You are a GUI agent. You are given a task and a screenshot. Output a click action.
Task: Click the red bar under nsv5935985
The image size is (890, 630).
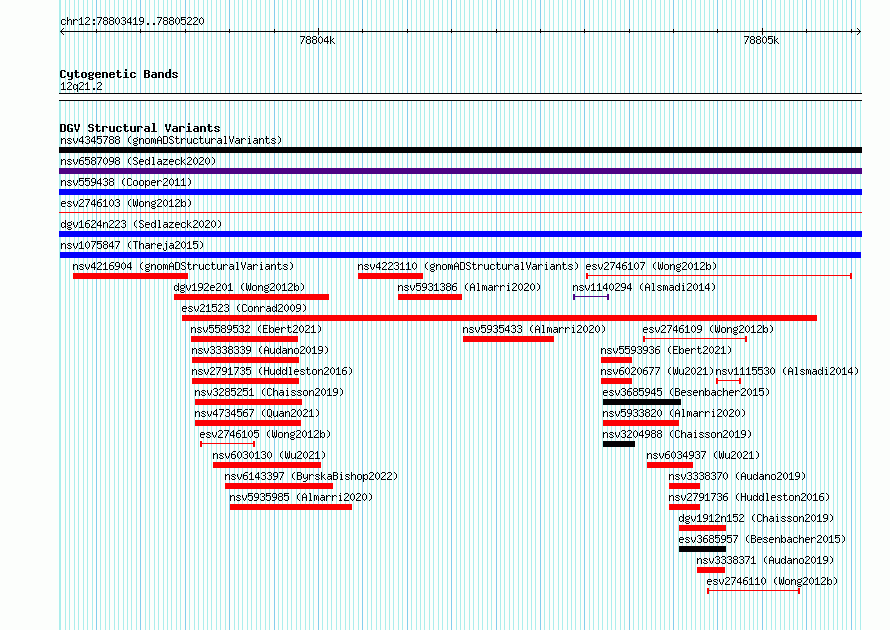click(291, 507)
